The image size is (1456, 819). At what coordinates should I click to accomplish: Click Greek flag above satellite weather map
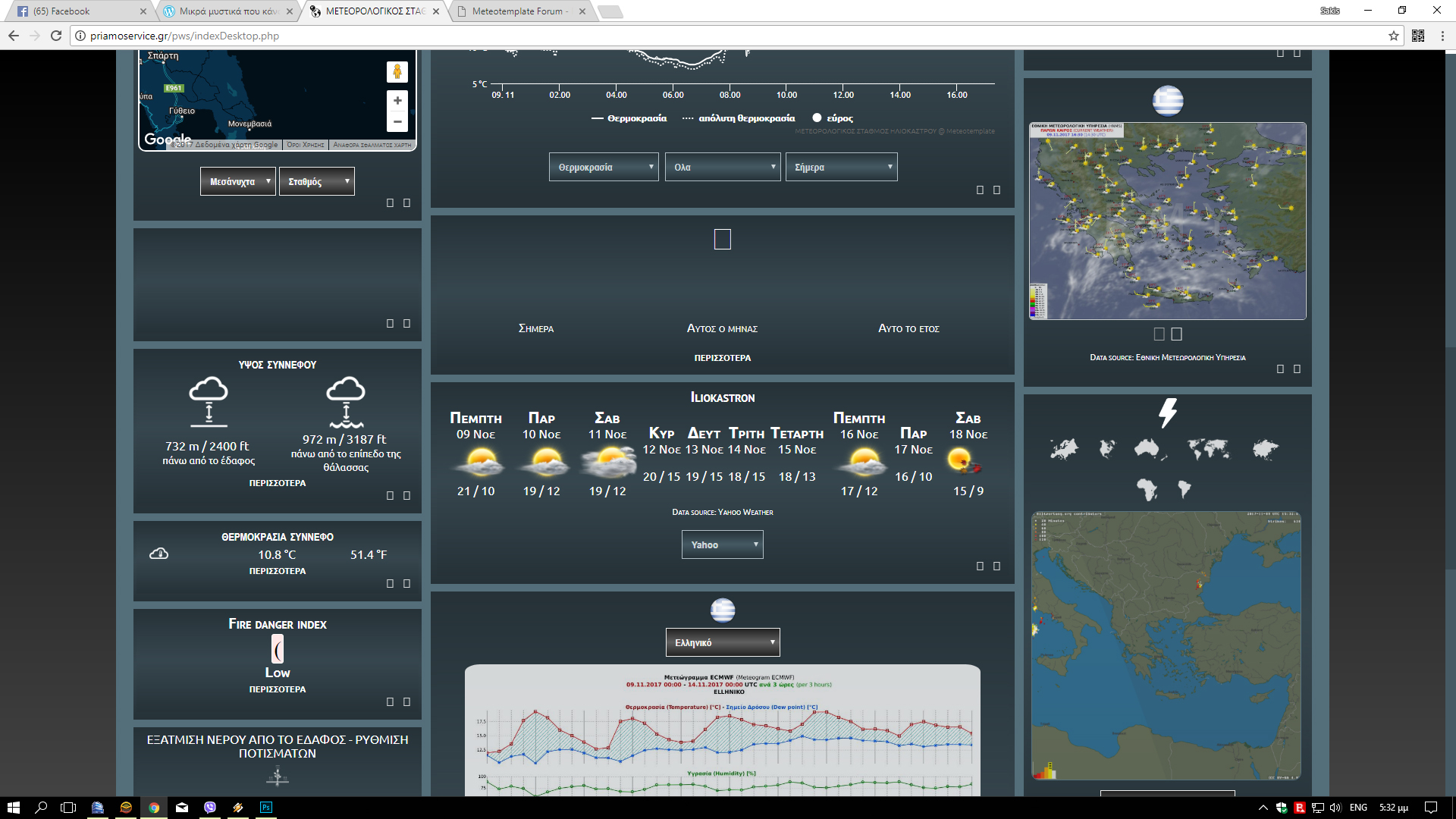[x=1168, y=101]
